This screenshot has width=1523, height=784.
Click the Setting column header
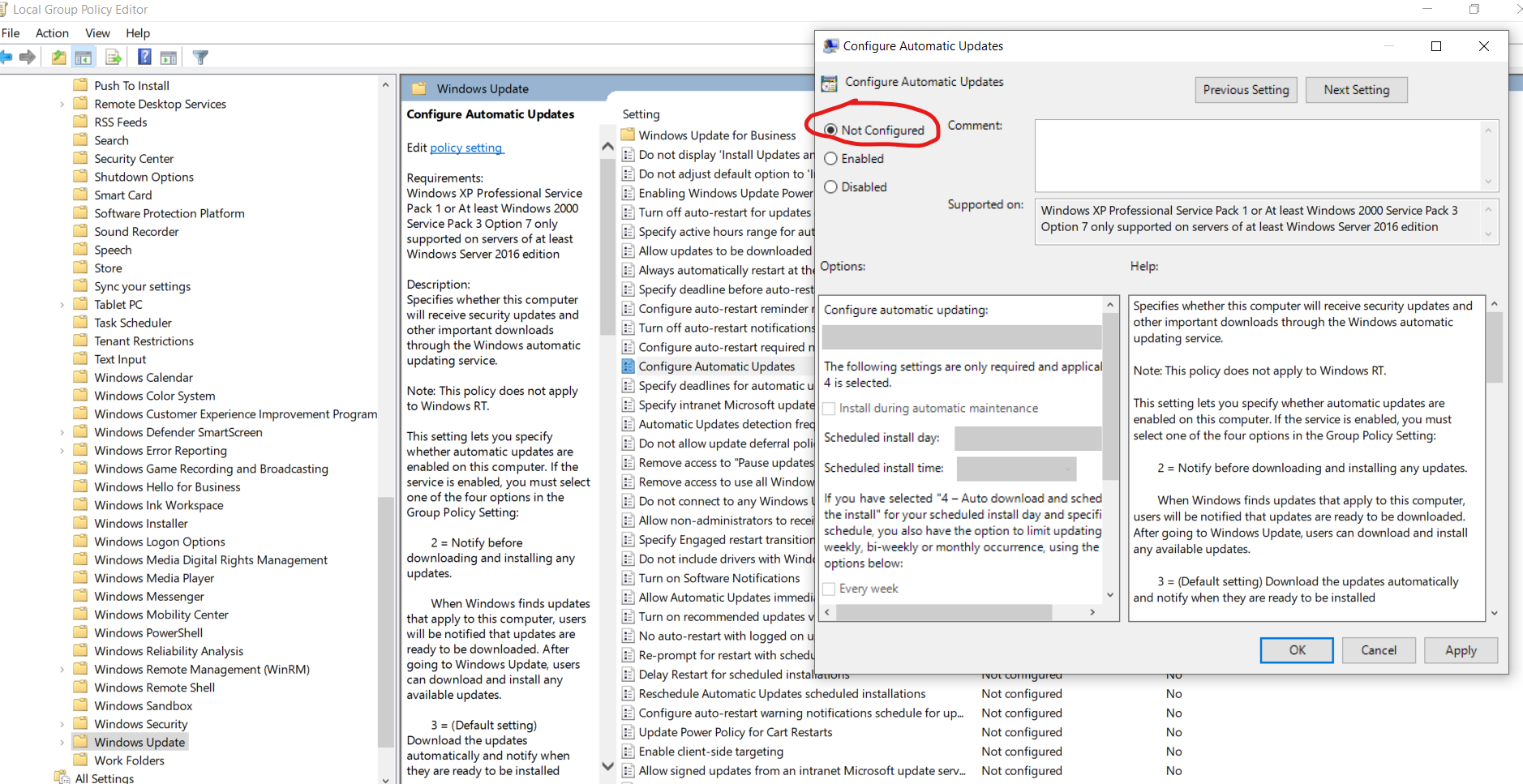[641, 114]
